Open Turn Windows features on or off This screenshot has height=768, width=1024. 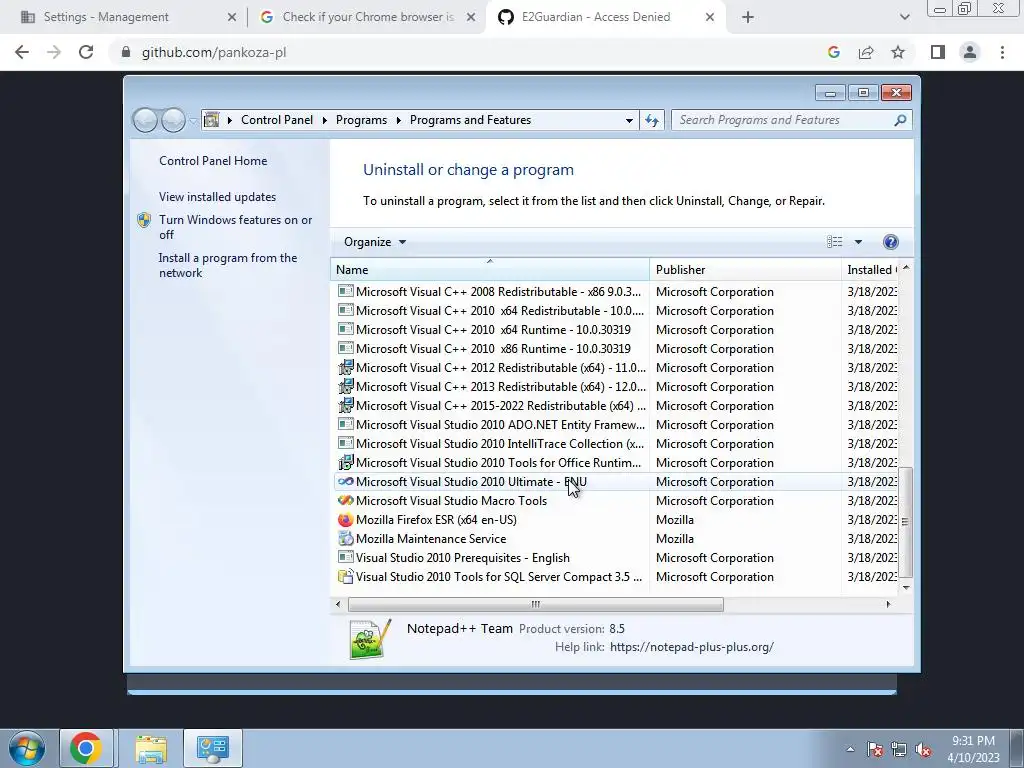(235, 227)
